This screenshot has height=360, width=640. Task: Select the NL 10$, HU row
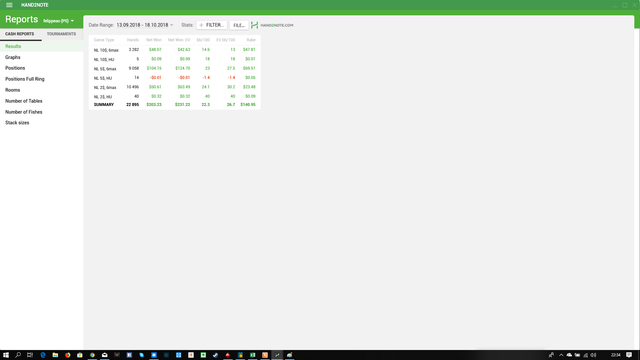point(175,59)
